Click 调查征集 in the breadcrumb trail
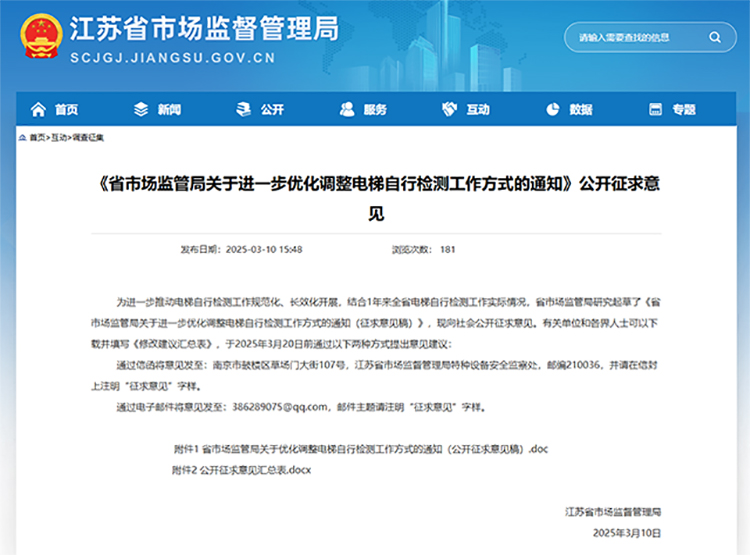The height and width of the screenshot is (555, 750). point(88,137)
